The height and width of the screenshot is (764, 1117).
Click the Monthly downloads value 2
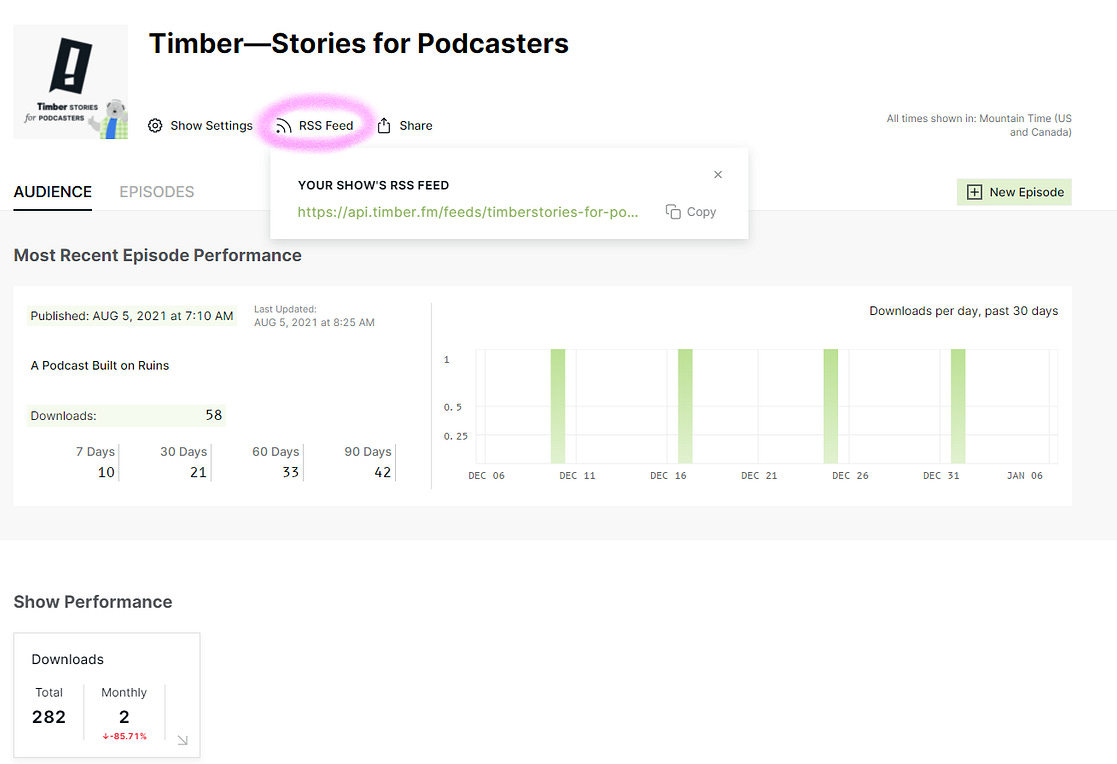tap(124, 717)
